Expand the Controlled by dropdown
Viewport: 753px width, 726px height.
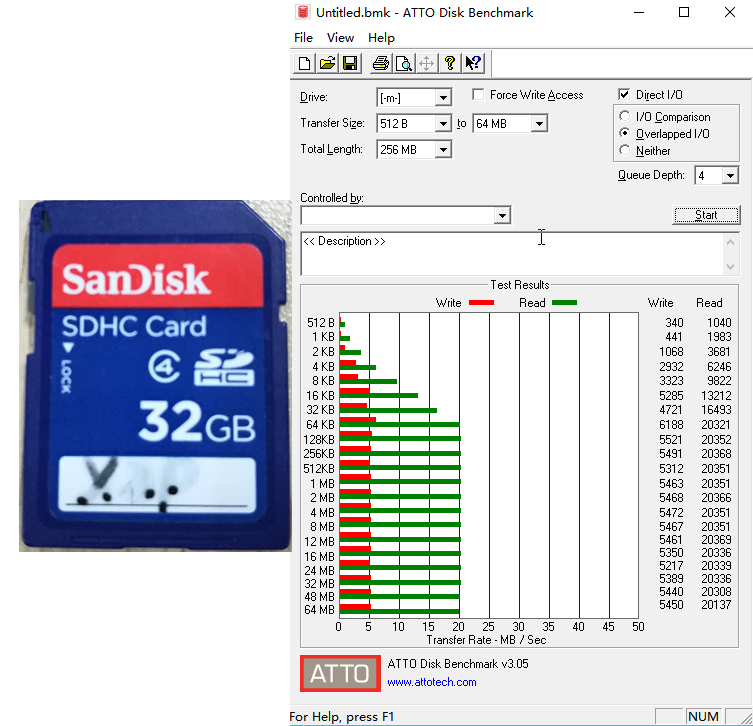click(x=502, y=215)
